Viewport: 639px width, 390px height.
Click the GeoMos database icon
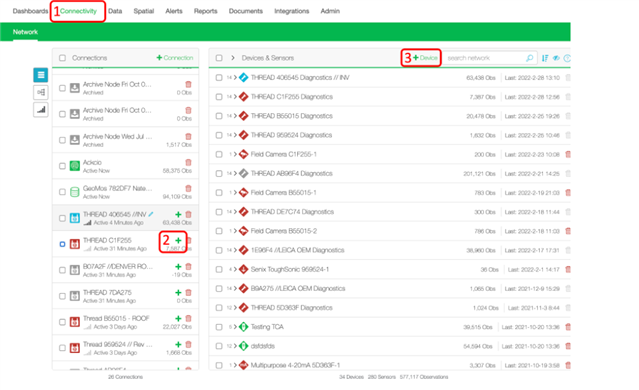pyautogui.click(x=75, y=192)
